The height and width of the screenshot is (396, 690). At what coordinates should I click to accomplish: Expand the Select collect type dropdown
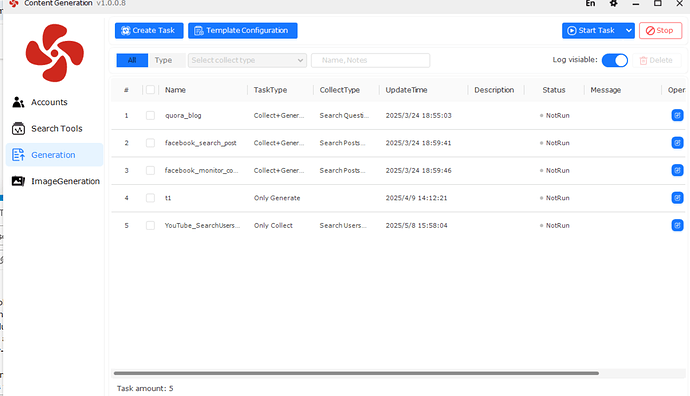(x=247, y=60)
